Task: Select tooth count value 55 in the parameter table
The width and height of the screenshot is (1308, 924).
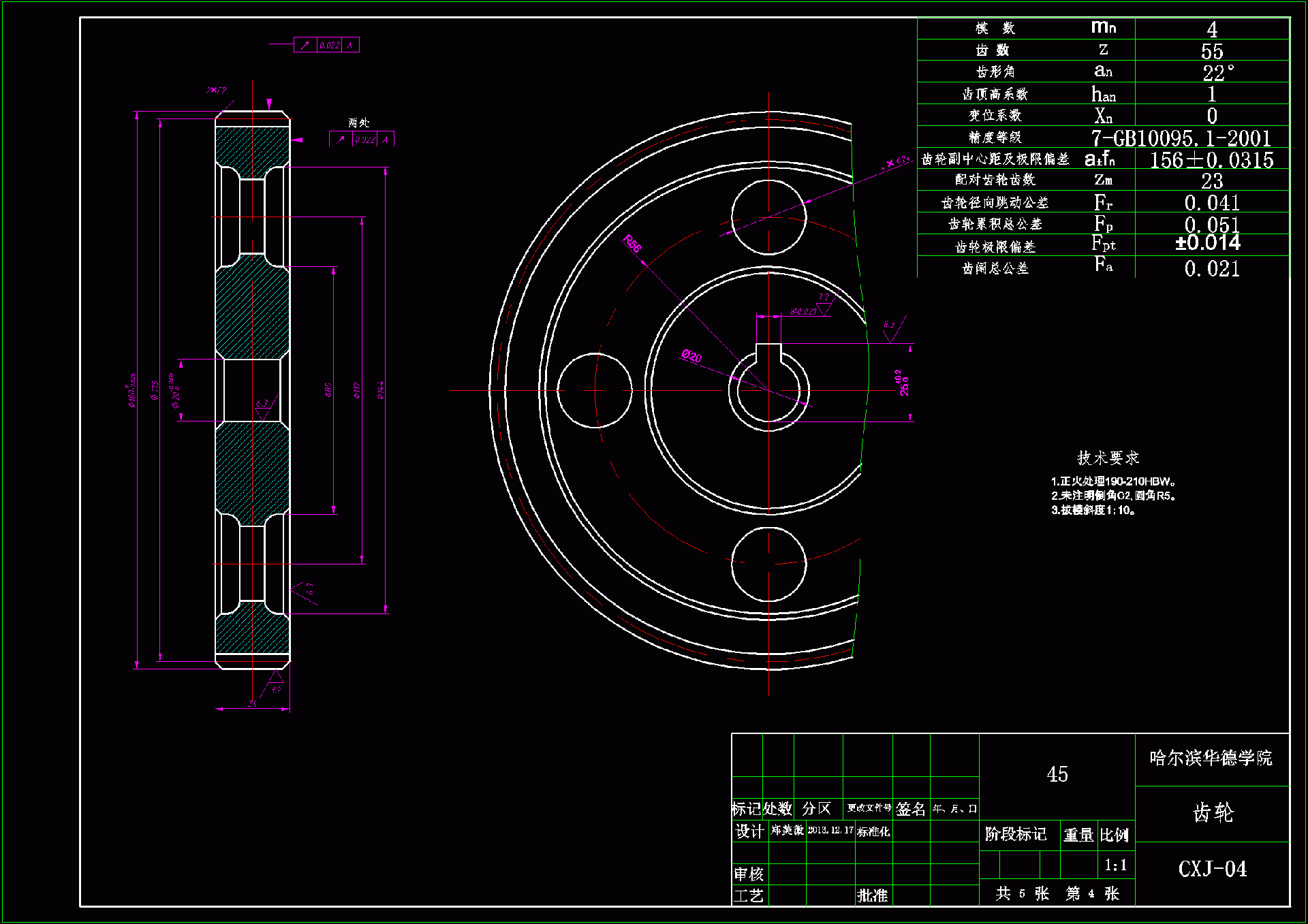Action: [1212, 51]
